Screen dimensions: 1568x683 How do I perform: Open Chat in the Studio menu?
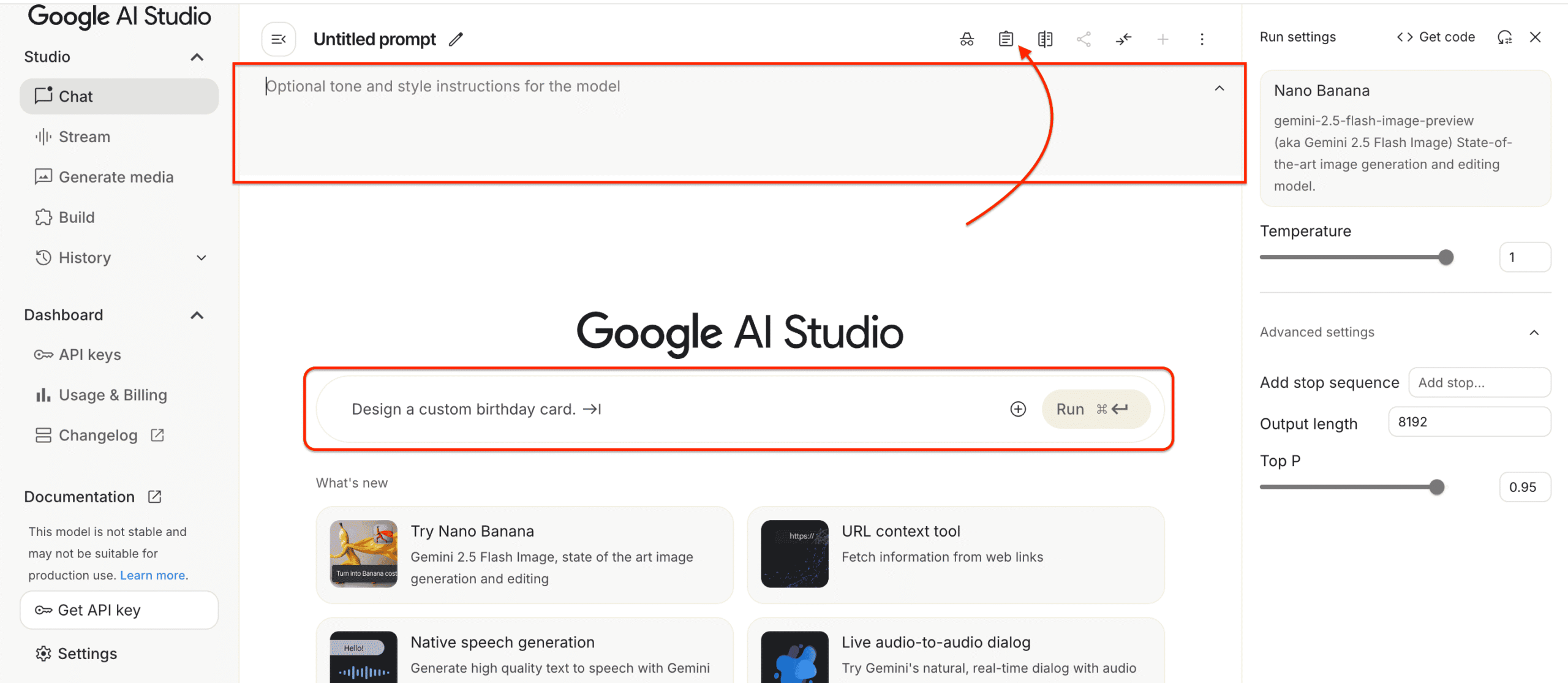(x=119, y=96)
